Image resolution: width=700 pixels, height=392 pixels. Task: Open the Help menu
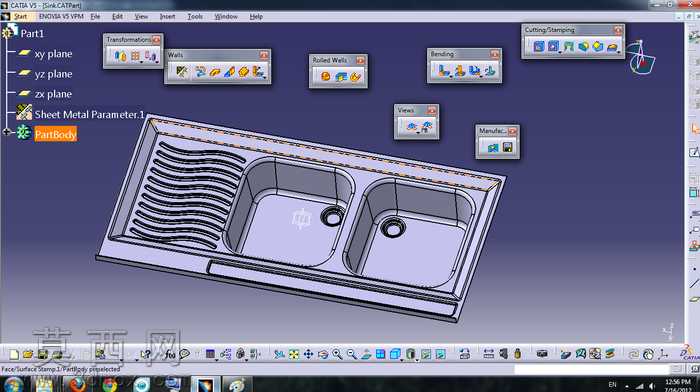point(256,17)
